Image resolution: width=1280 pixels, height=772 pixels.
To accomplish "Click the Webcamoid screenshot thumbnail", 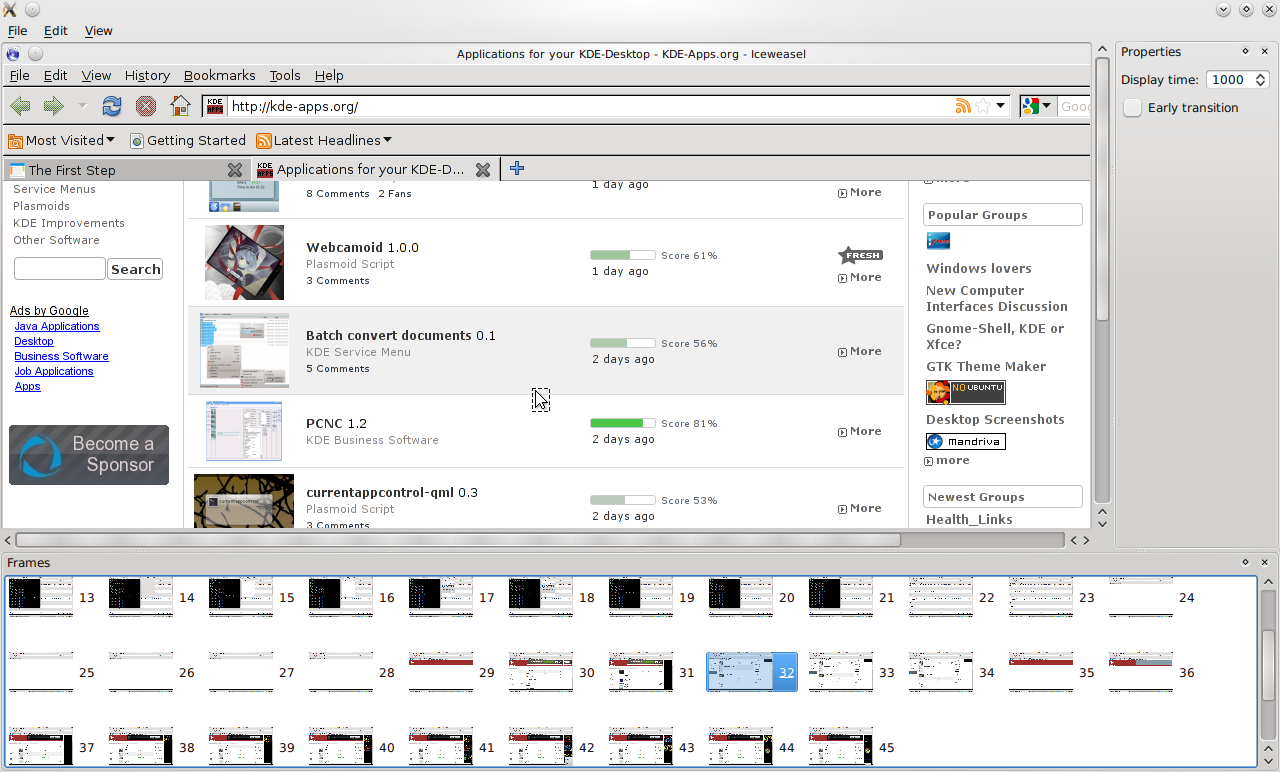I will tap(244, 262).
